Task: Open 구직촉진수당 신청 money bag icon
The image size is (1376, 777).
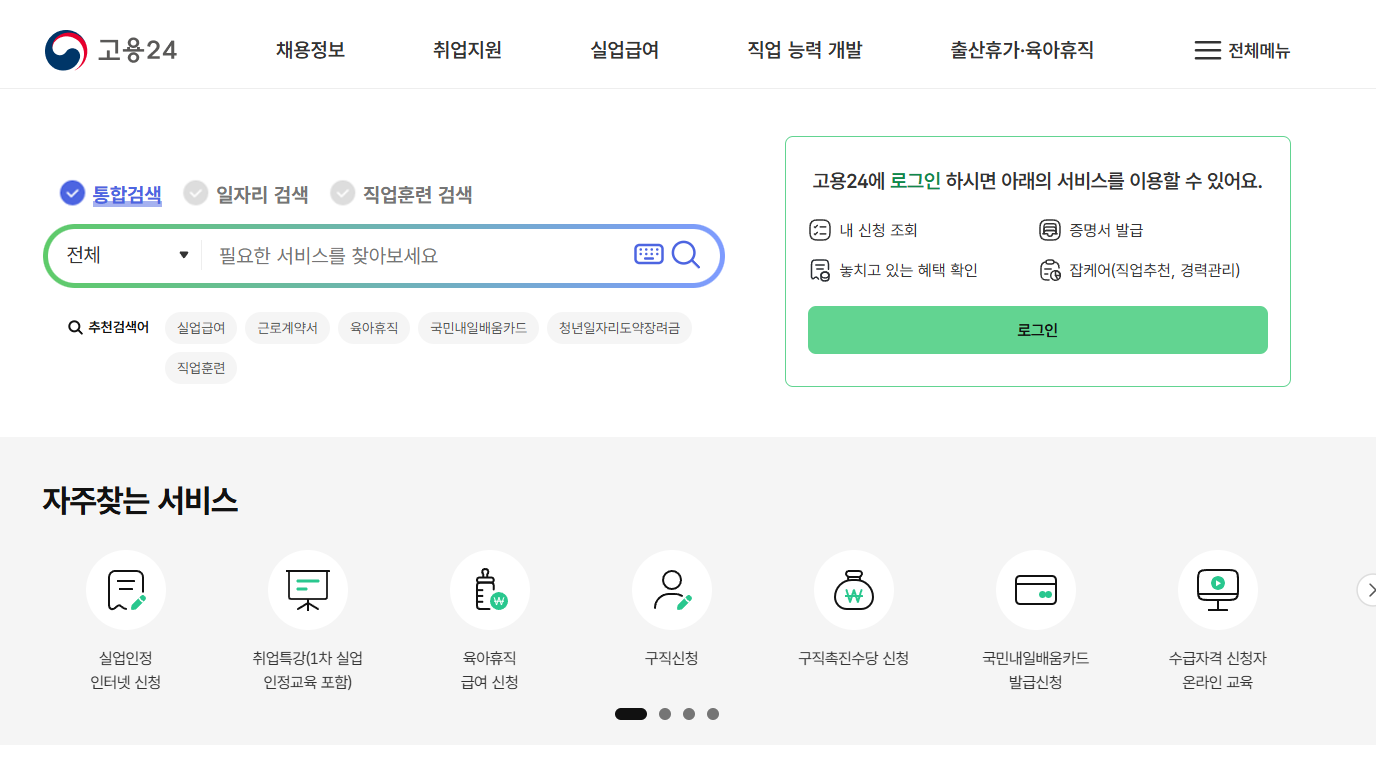Action: [854, 590]
